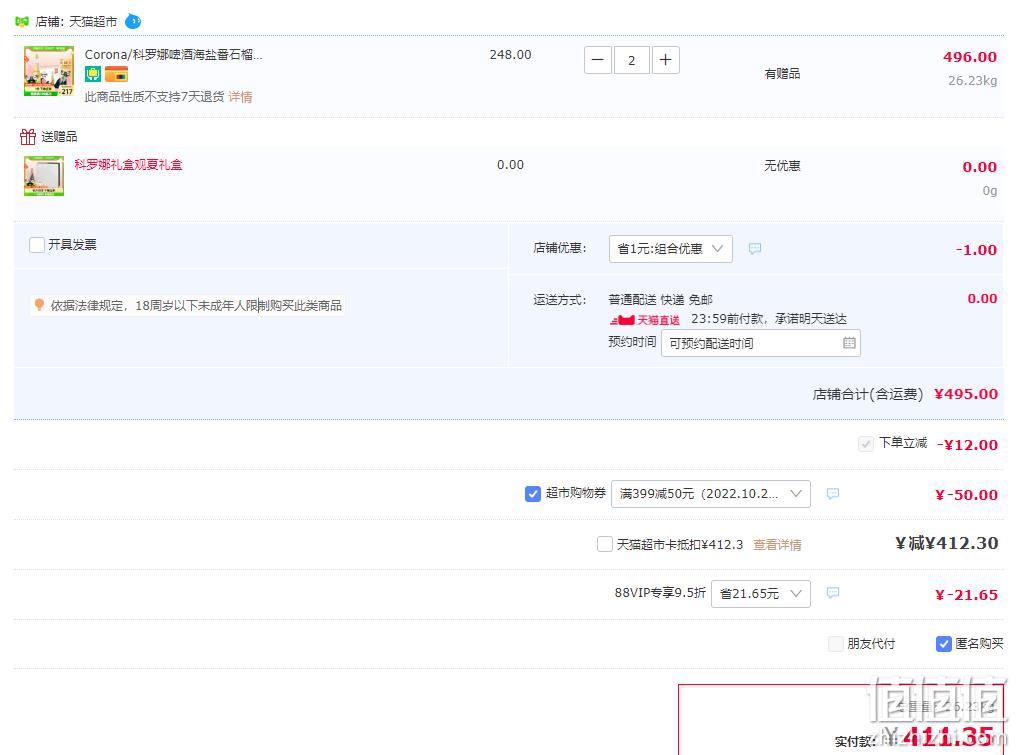Uncheck the 匿名购买 checkbox
Screen dimensions: 1017x755
(944, 644)
